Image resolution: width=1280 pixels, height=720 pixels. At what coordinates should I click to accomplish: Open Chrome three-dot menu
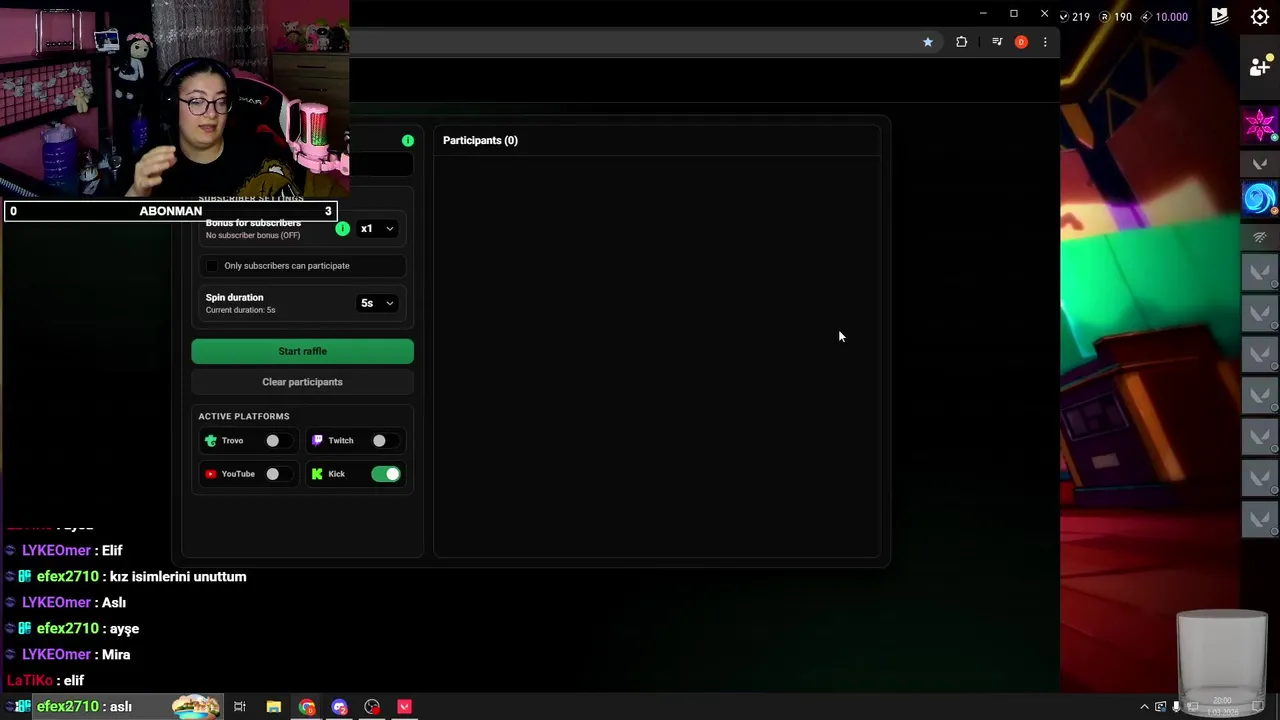click(x=1045, y=42)
